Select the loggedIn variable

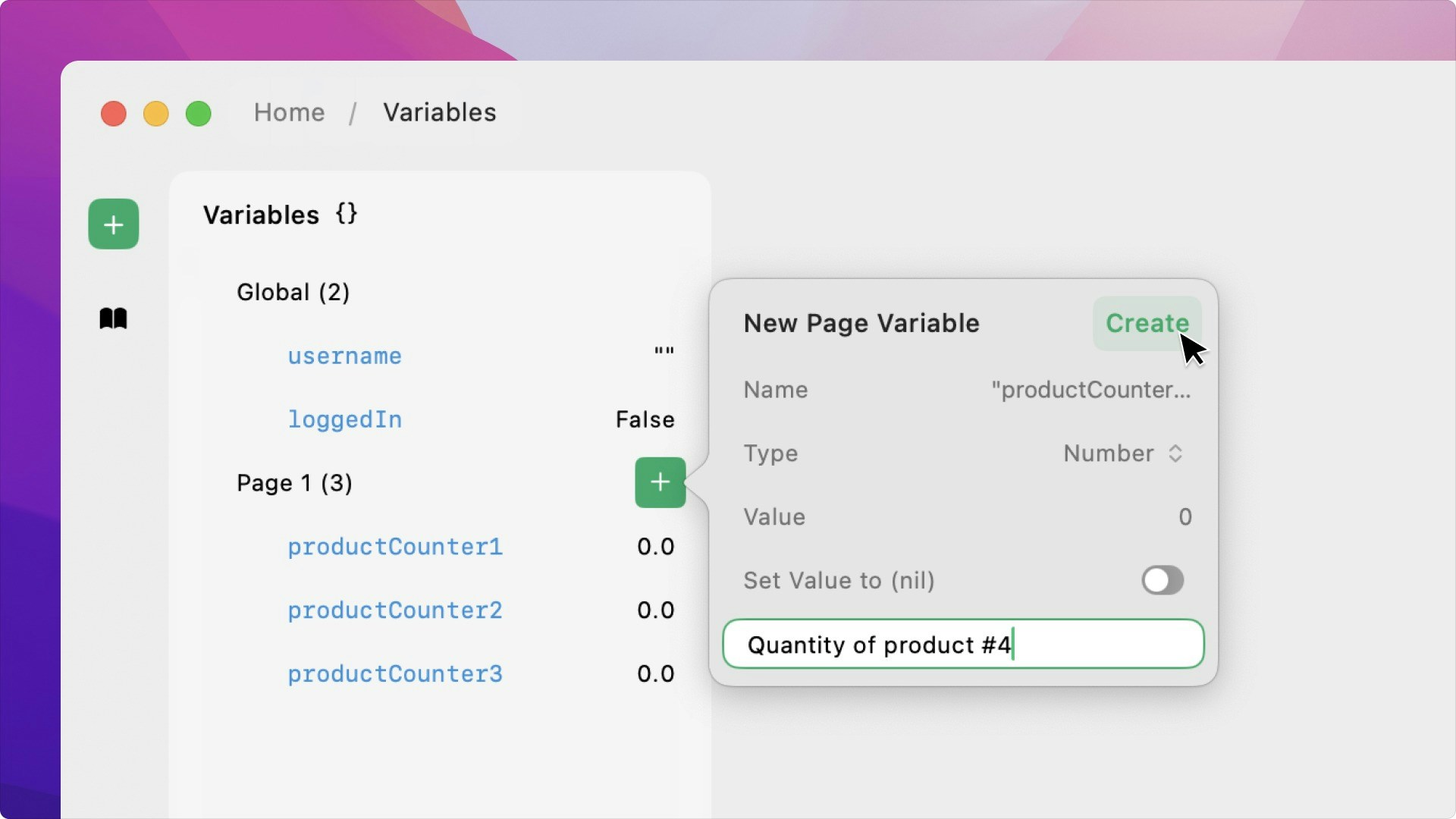[344, 419]
